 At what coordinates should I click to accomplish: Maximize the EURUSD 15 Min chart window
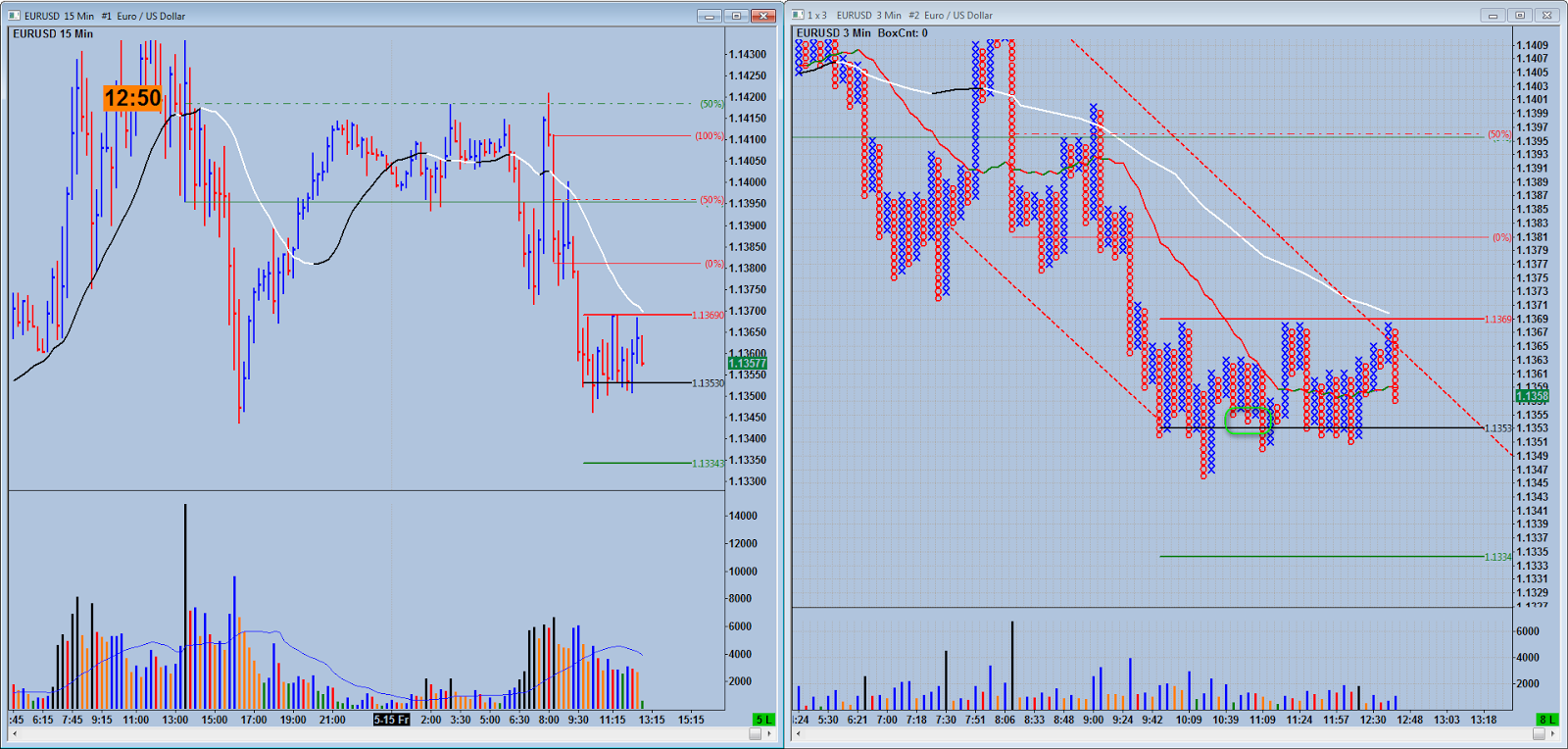pos(736,16)
